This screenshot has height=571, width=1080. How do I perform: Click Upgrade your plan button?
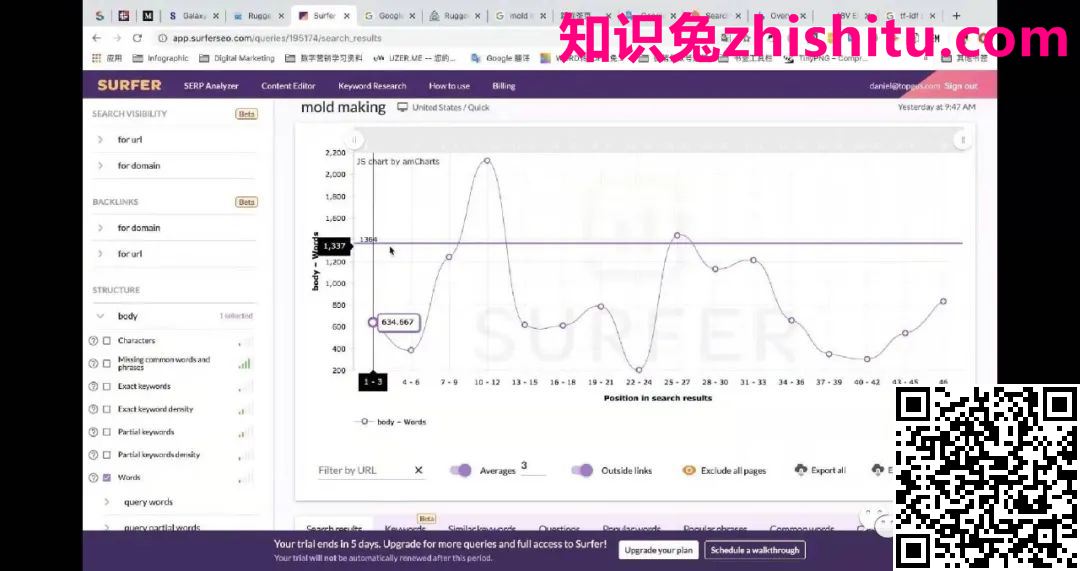[658, 550]
